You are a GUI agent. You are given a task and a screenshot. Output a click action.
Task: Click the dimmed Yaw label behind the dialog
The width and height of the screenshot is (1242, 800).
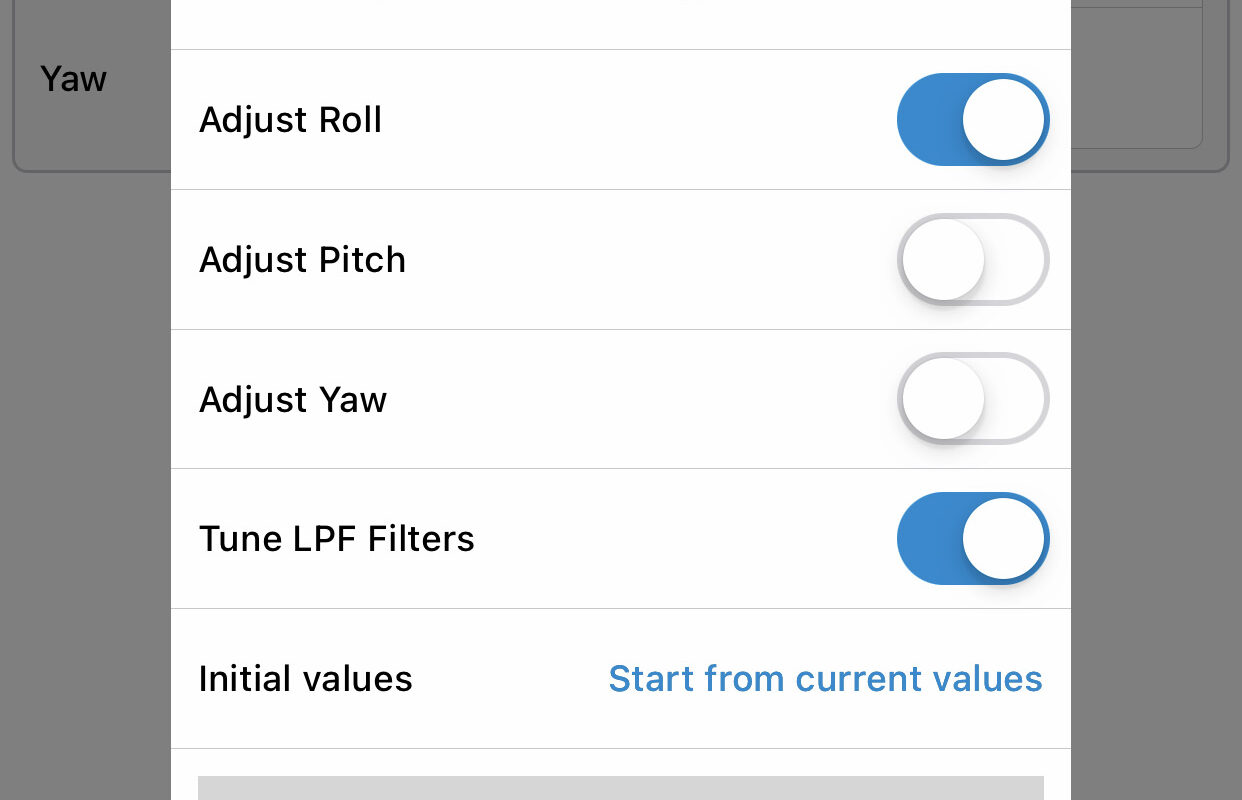click(x=73, y=78)
